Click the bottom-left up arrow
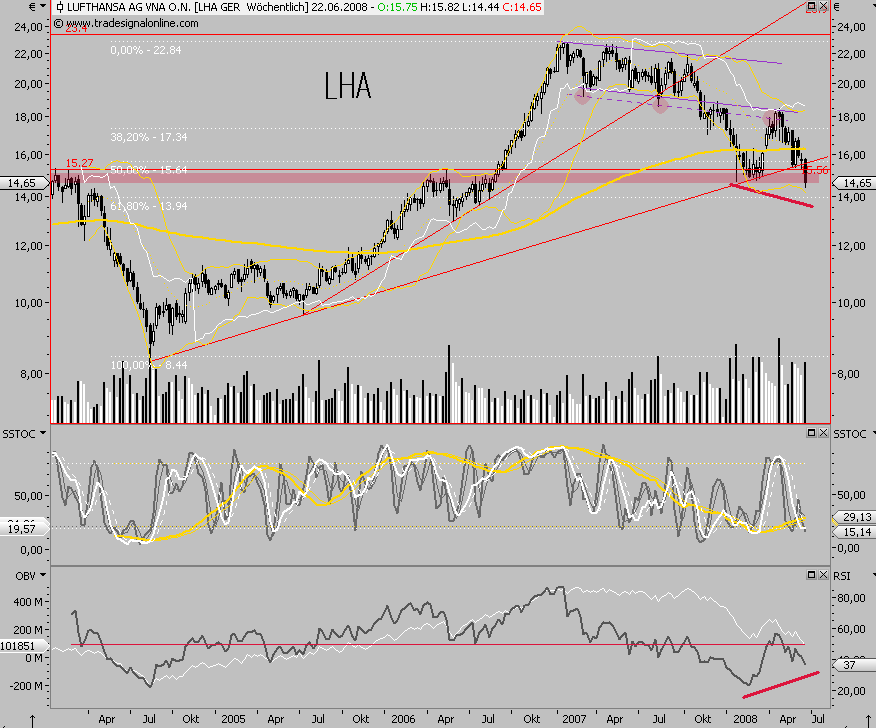This screenshot has width=876, height=728. tap(33, 719)
